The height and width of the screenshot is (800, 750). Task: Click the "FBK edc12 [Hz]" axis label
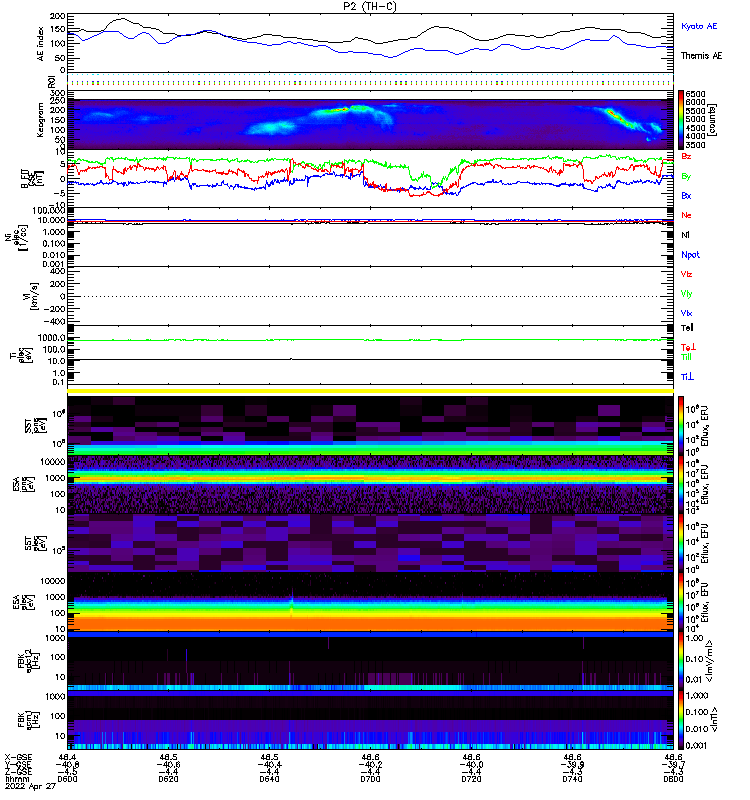pos(27,661)
